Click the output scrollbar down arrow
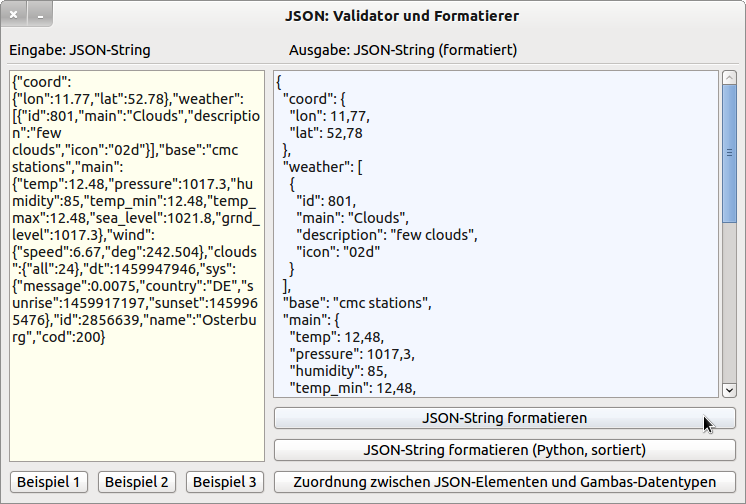Image resolution: width=746 pixels, height=504 pixels. (x=729, y=391)
